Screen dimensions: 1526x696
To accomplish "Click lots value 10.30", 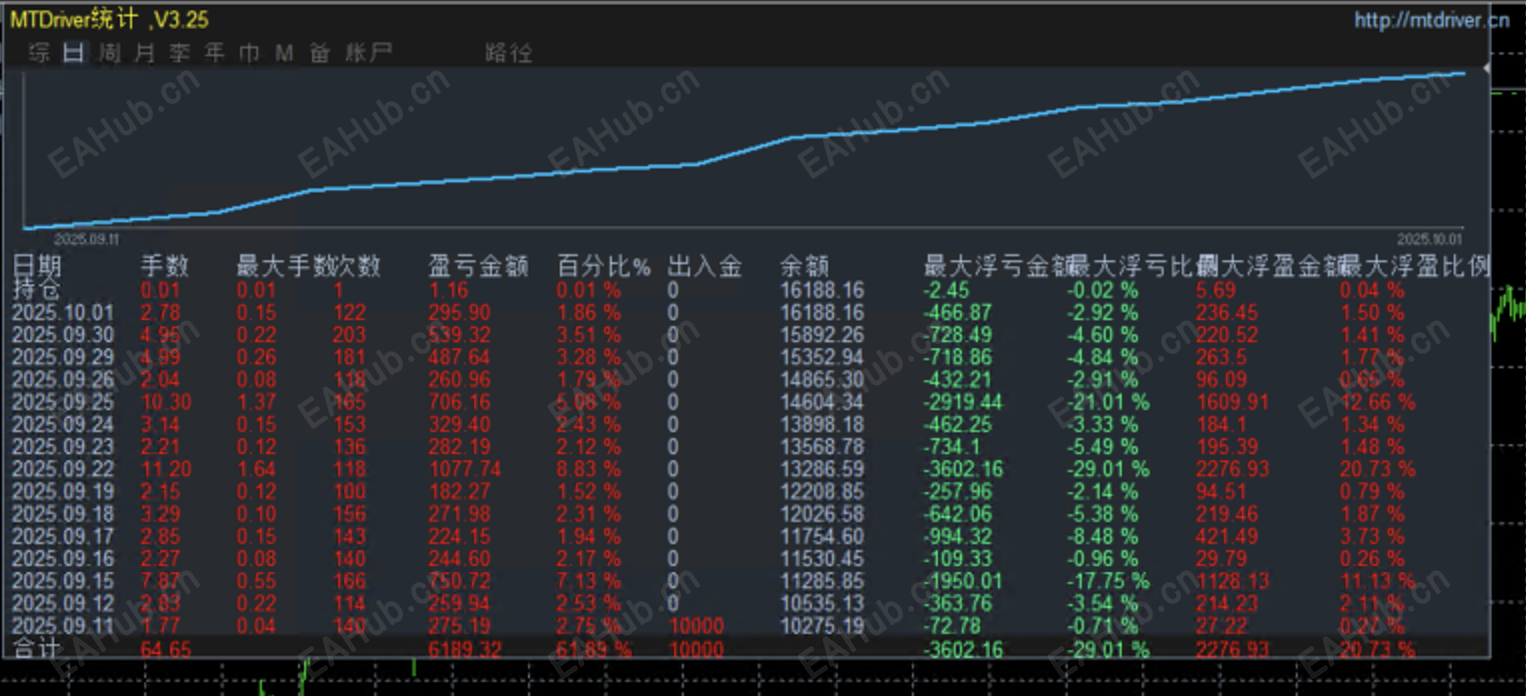I will [165, 402].
